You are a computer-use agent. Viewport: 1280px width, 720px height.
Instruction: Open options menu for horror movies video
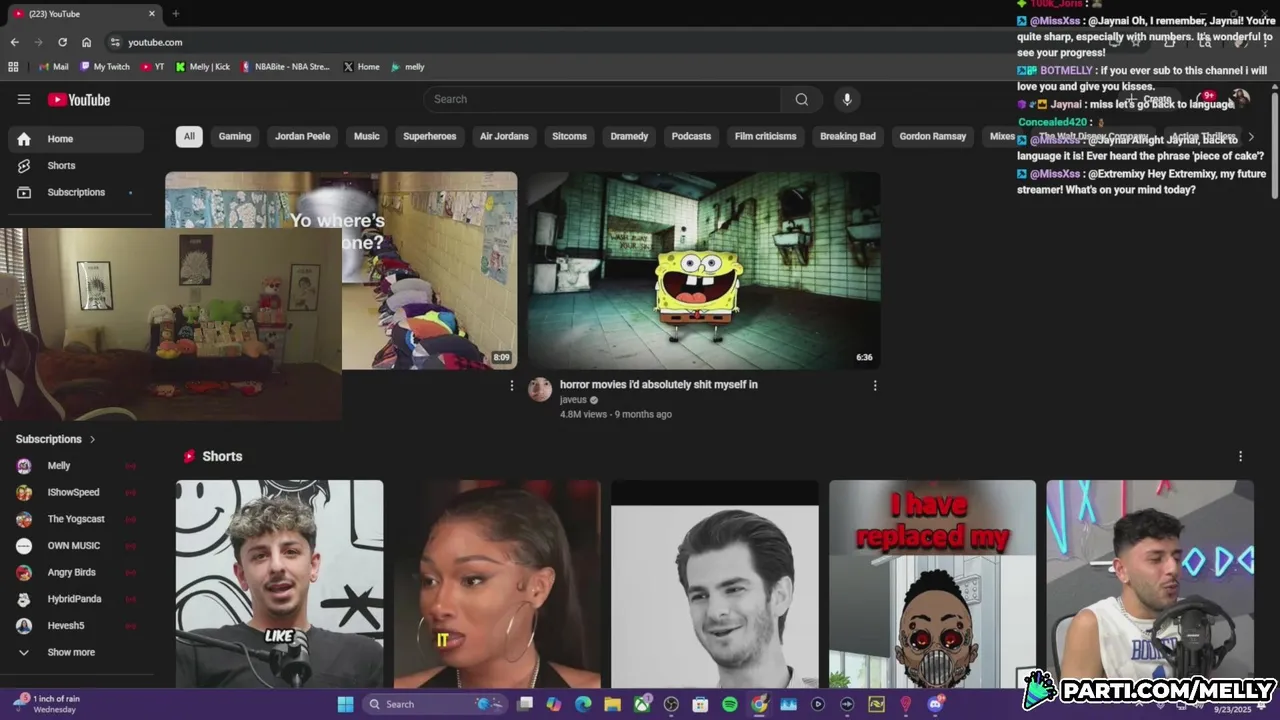tap(875, 385)
